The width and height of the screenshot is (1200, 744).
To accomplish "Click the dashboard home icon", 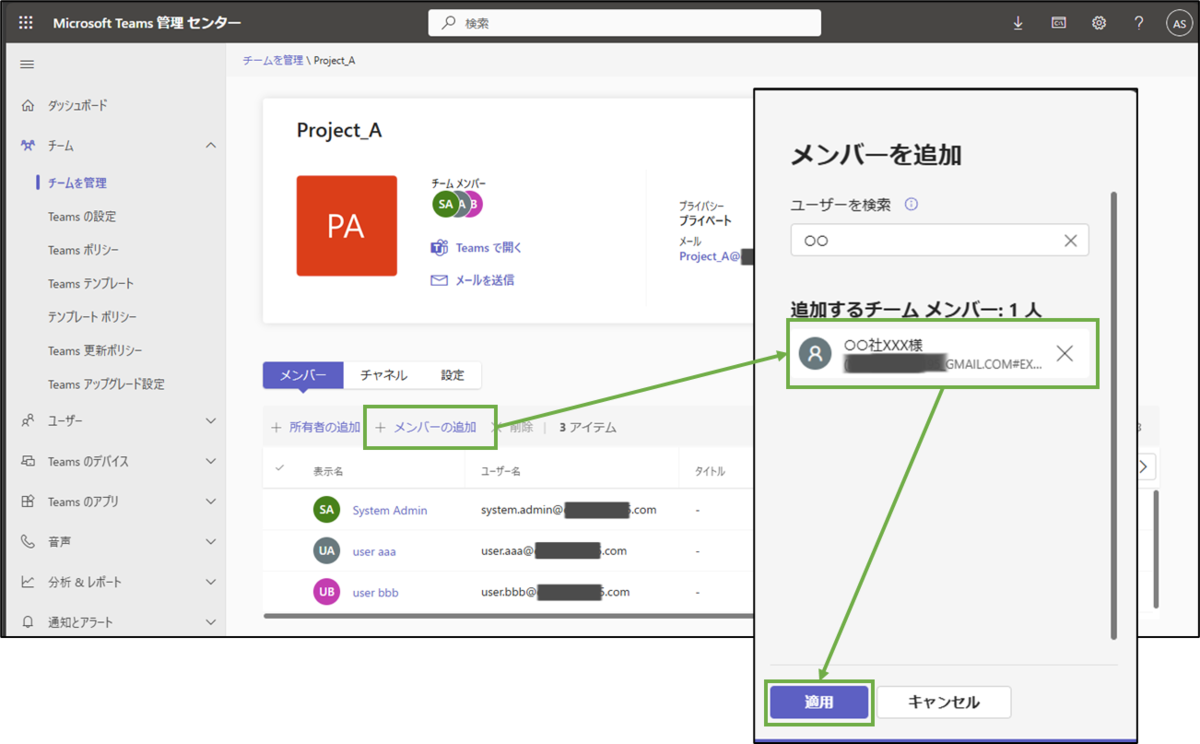I will coord(28,105).
